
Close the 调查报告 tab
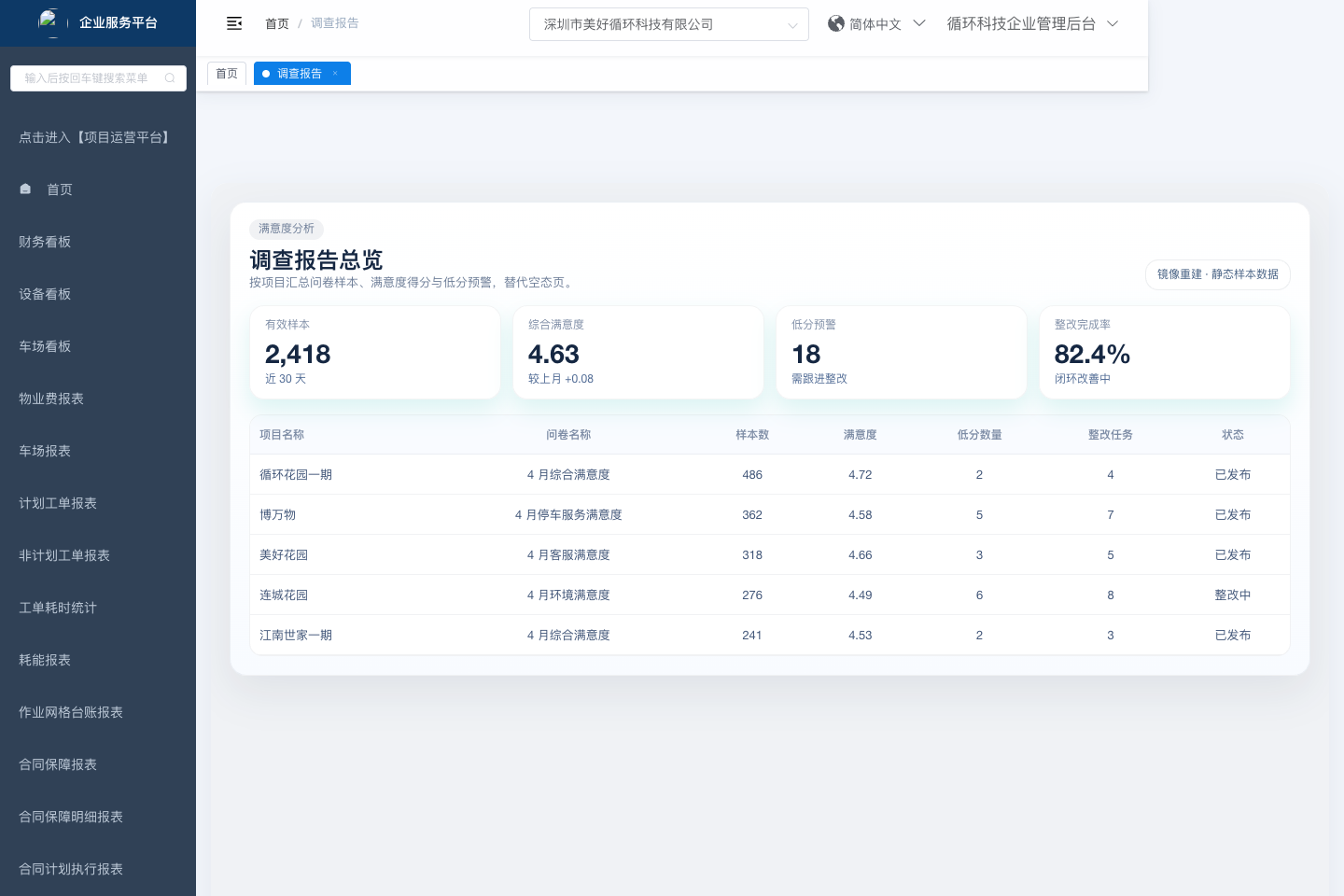(335, 74)
